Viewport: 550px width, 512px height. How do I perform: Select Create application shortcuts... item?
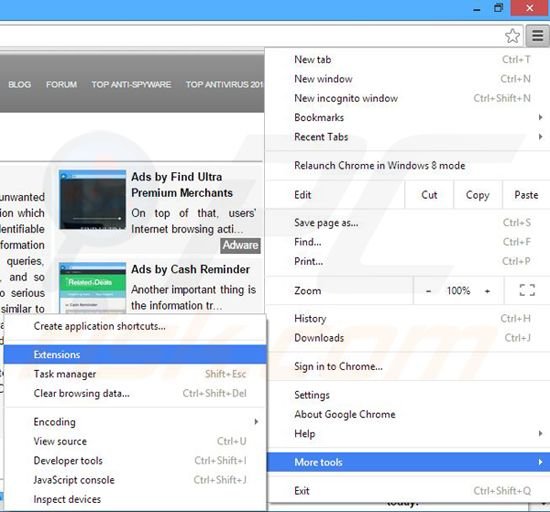point(135,326)
